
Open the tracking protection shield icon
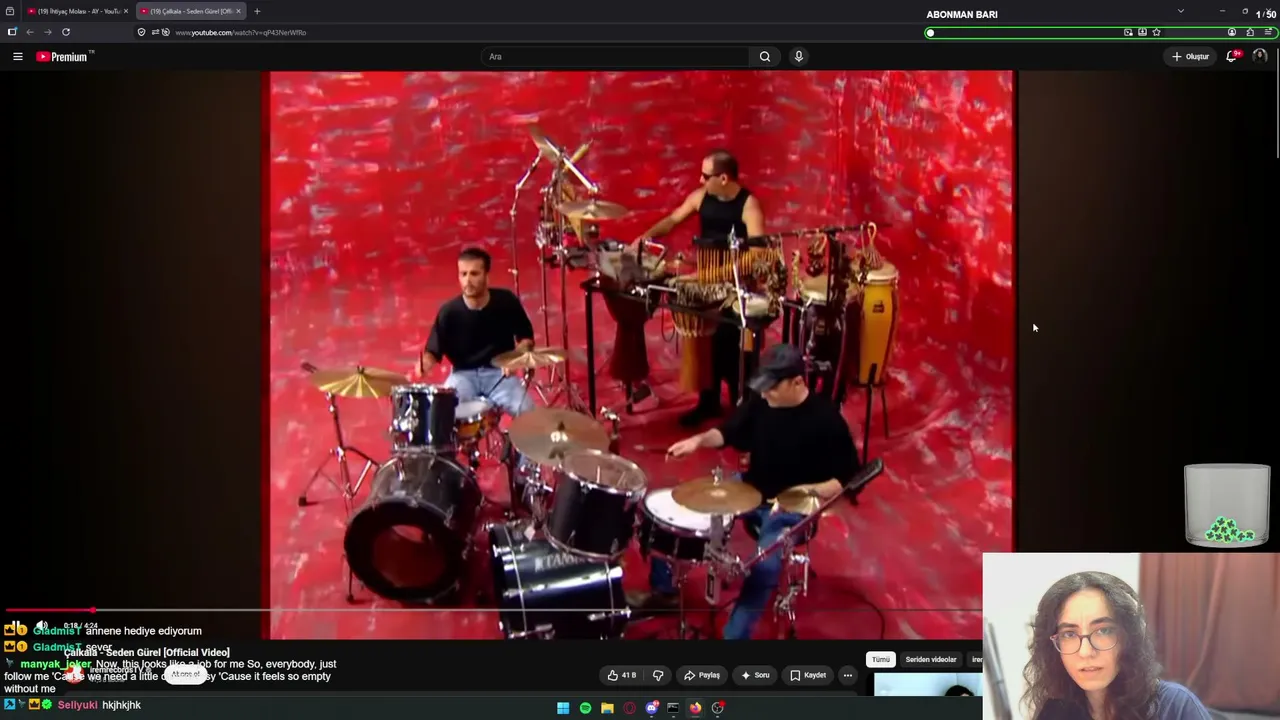coord(141,32)
